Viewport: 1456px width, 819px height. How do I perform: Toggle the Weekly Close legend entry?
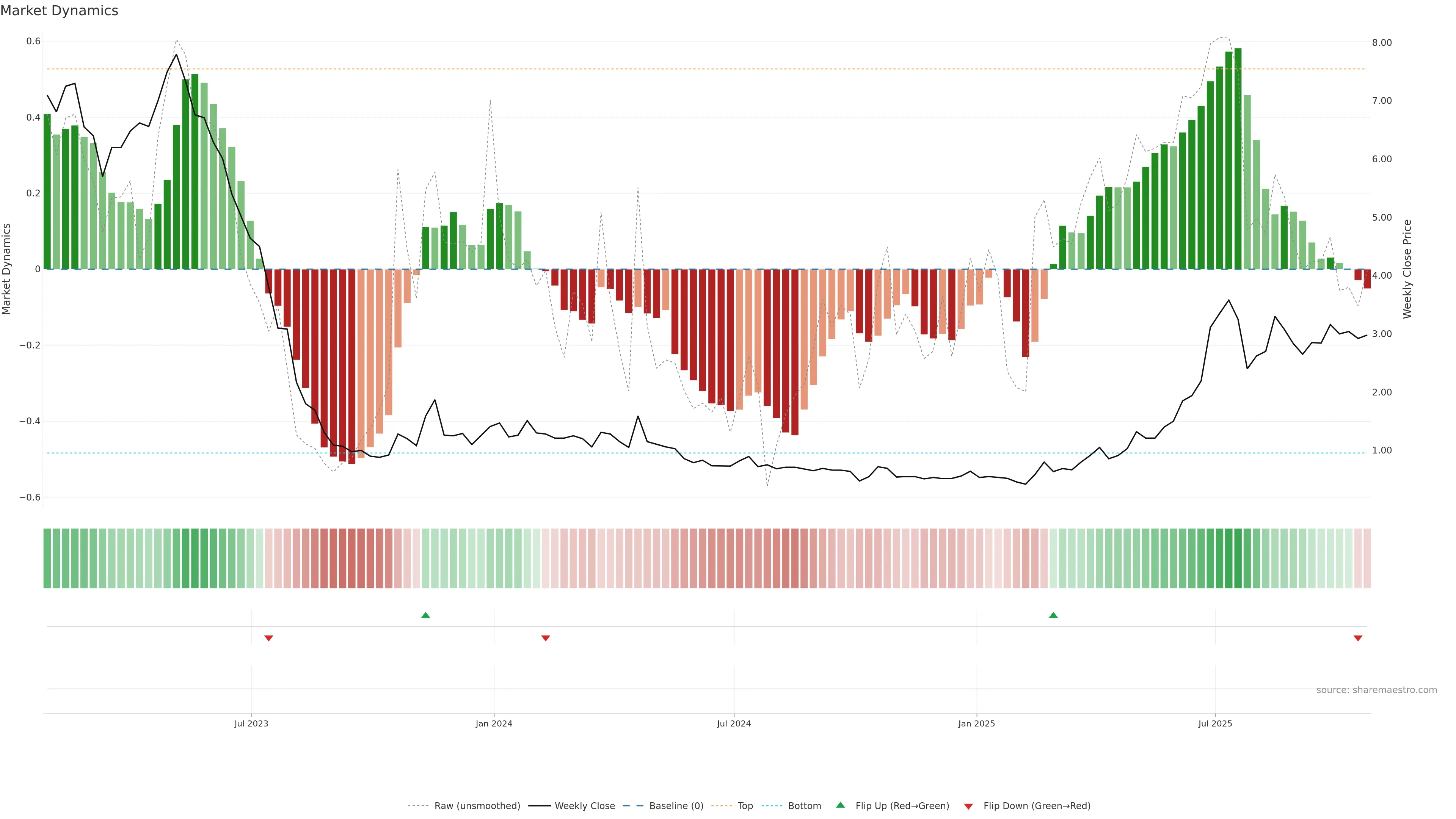pyautogui.click(x=584, y=805)
